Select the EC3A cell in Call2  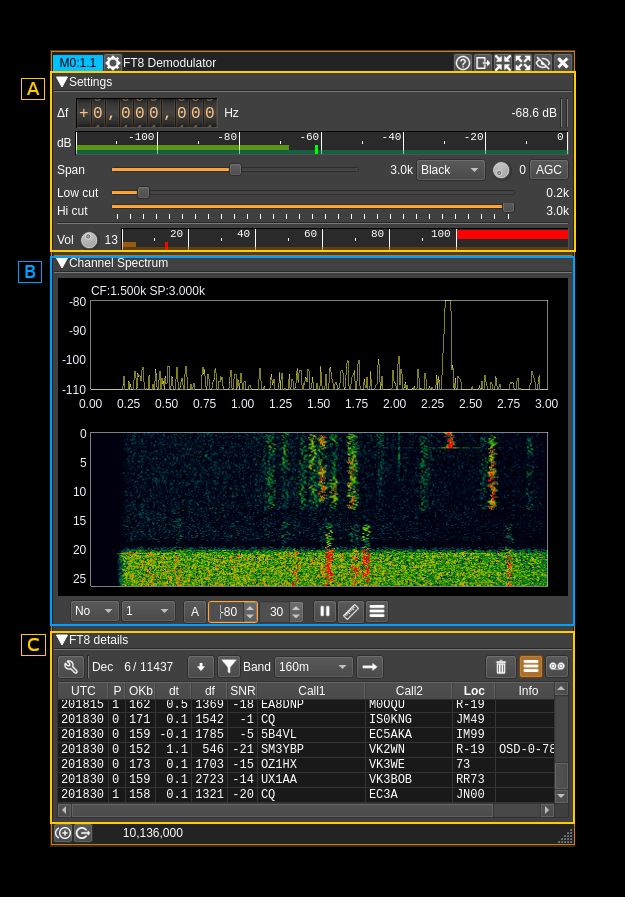(409, 794)
